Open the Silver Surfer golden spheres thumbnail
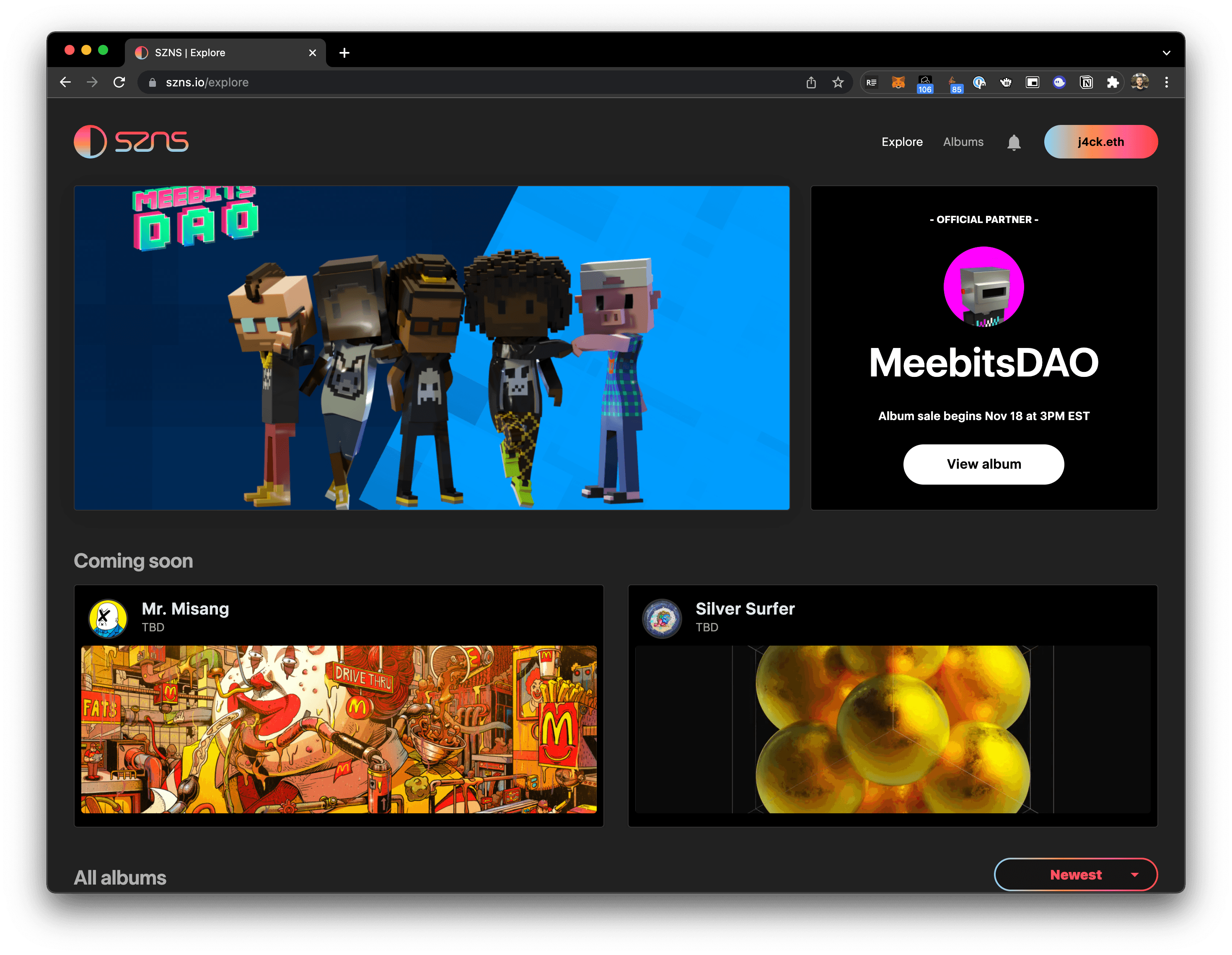Viewport: 1232px width, 955px height. point(893,729)
